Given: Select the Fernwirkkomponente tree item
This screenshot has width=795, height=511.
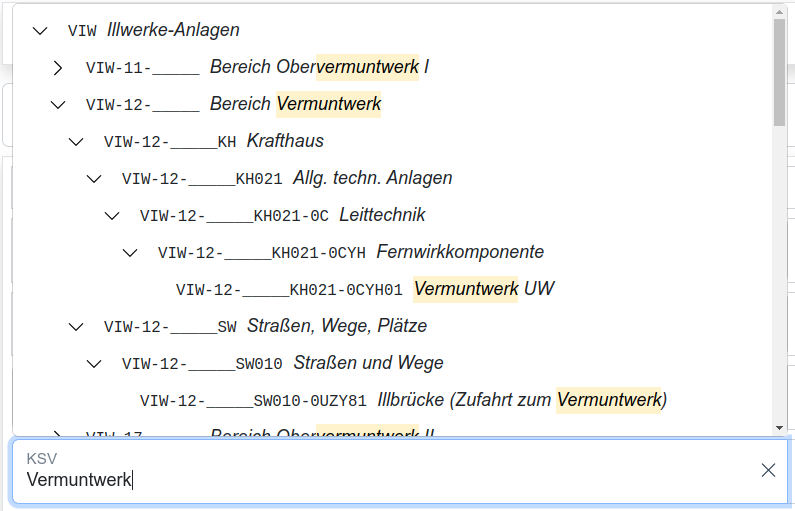Looking at the screenshot, I should pyautogui.click(x=460, y=252).
